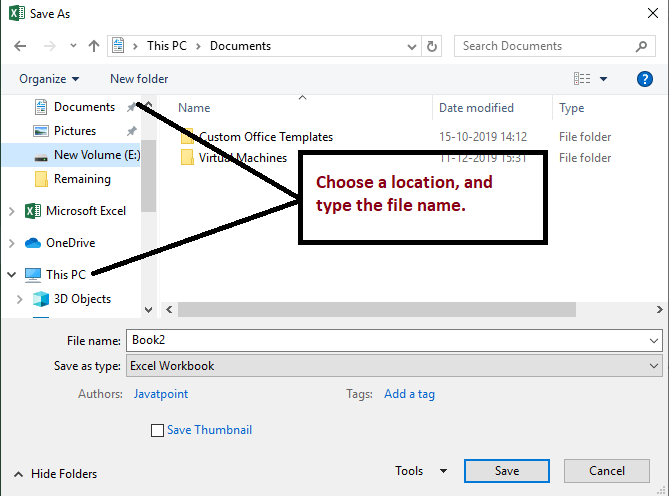Open Help with the question mark icon

[645, 79]
